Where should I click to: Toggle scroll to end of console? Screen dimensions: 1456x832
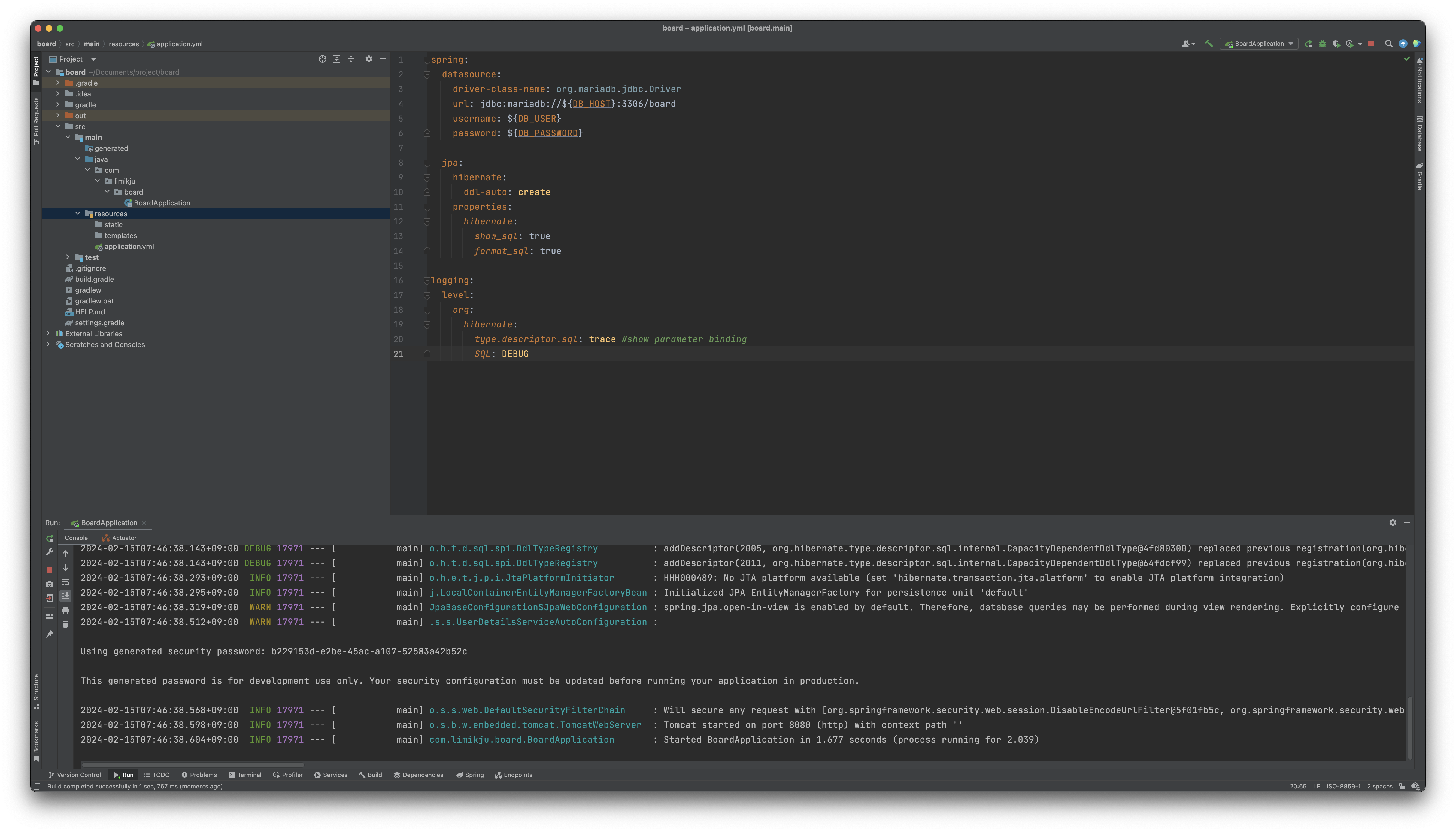pyautogui.click(x=65, y=596)
